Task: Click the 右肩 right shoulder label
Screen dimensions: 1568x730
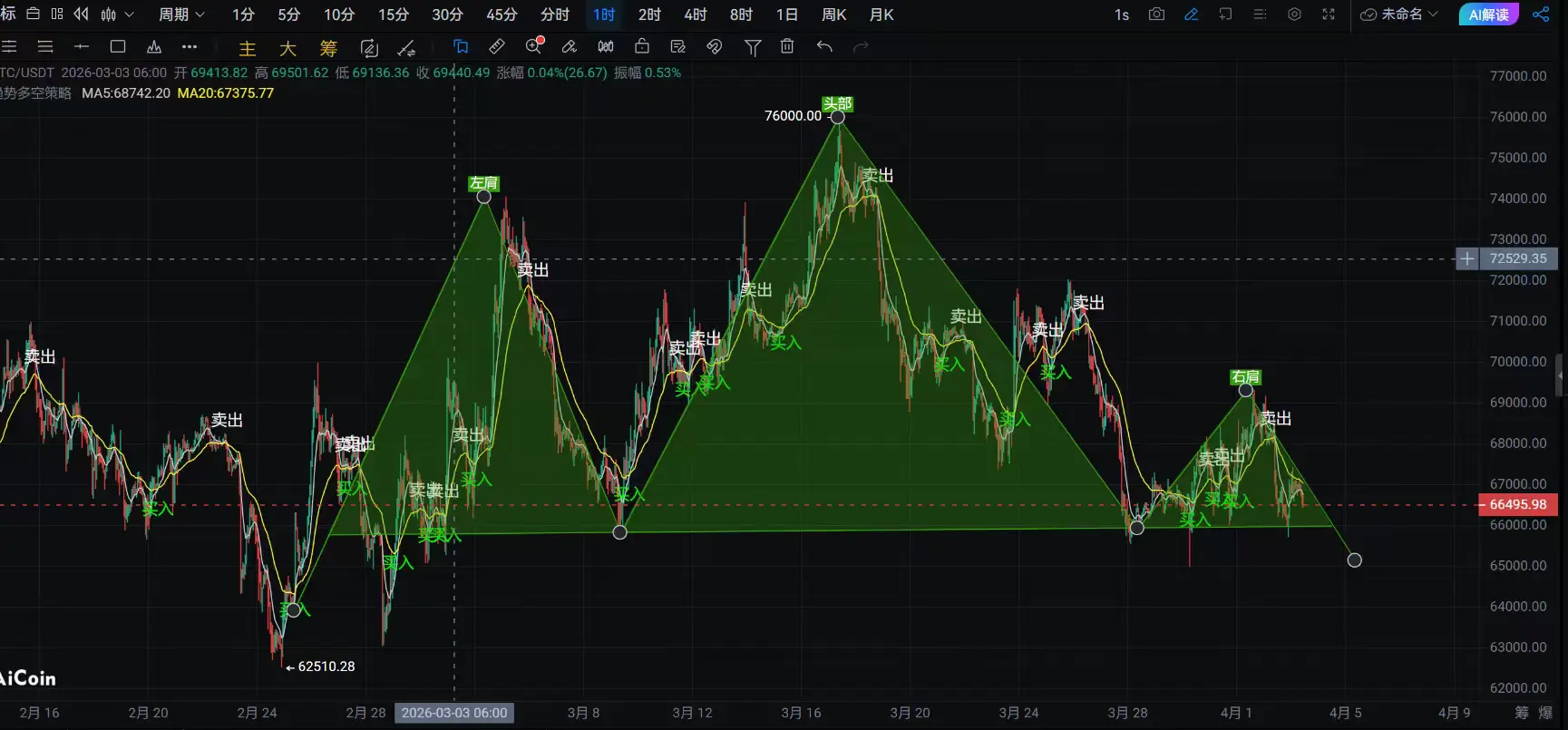Action: pos(1246,377)
